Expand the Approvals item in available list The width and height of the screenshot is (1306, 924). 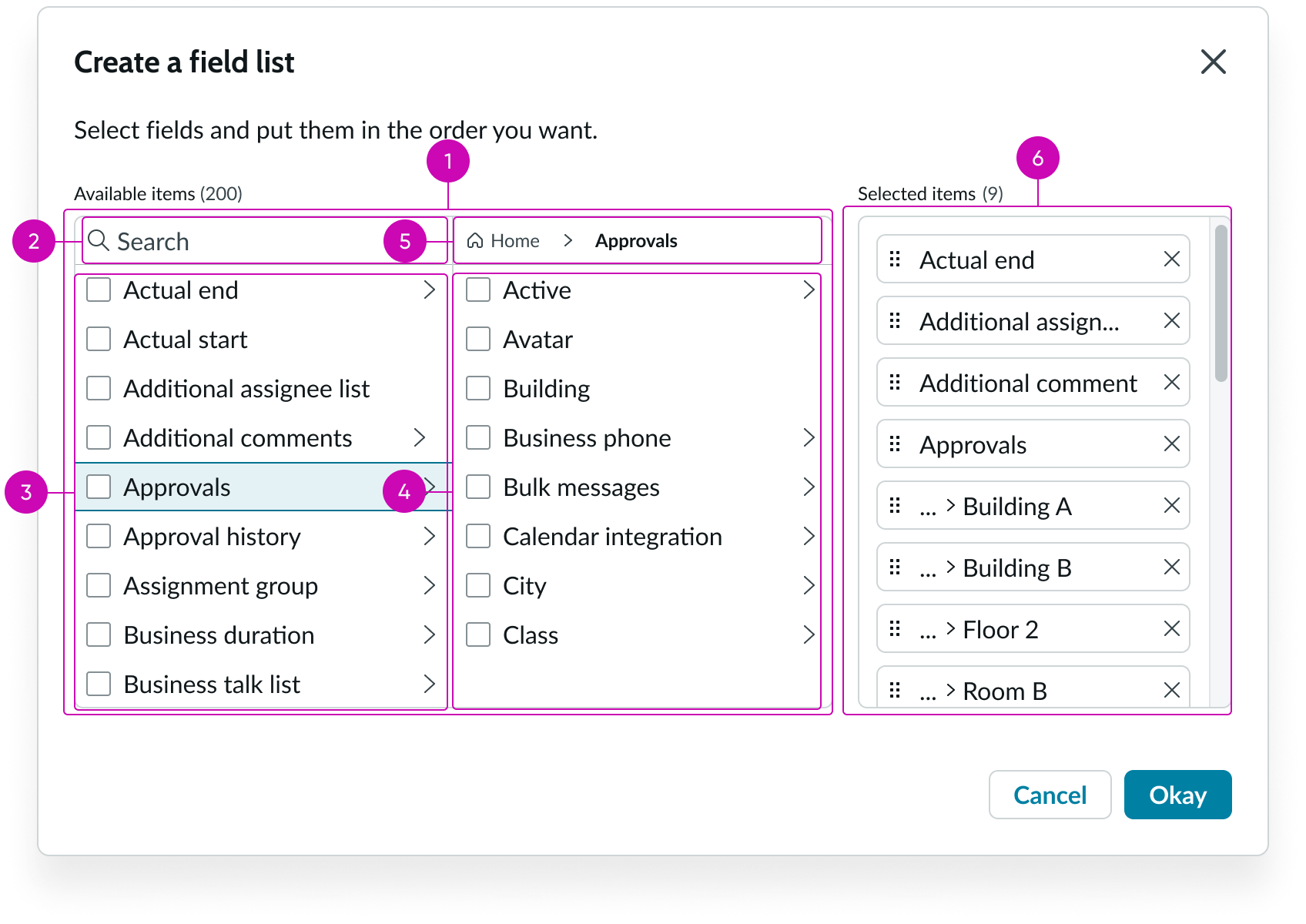click(x=430, y=487)
